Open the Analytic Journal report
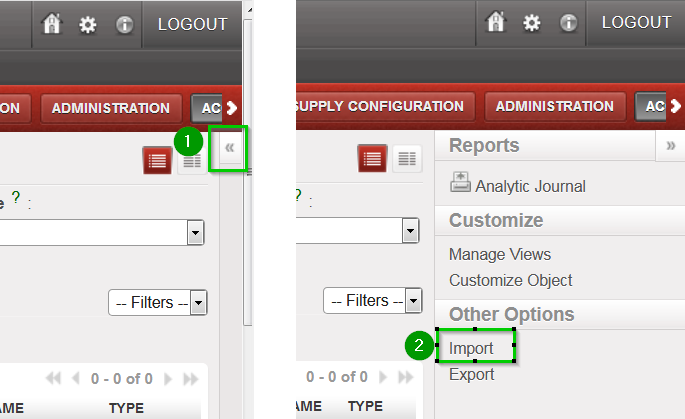685x419 pixels. [x=530, y=186]
